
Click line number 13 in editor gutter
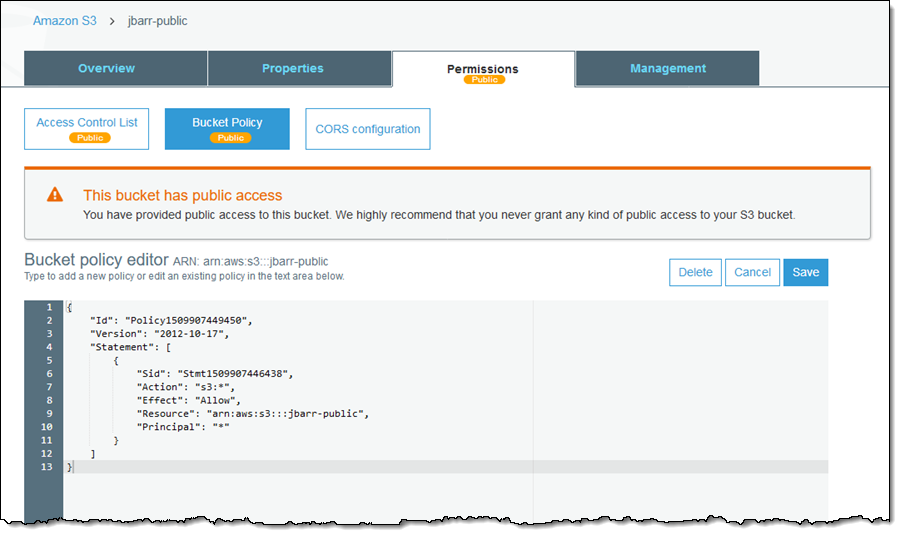point(43,467)
